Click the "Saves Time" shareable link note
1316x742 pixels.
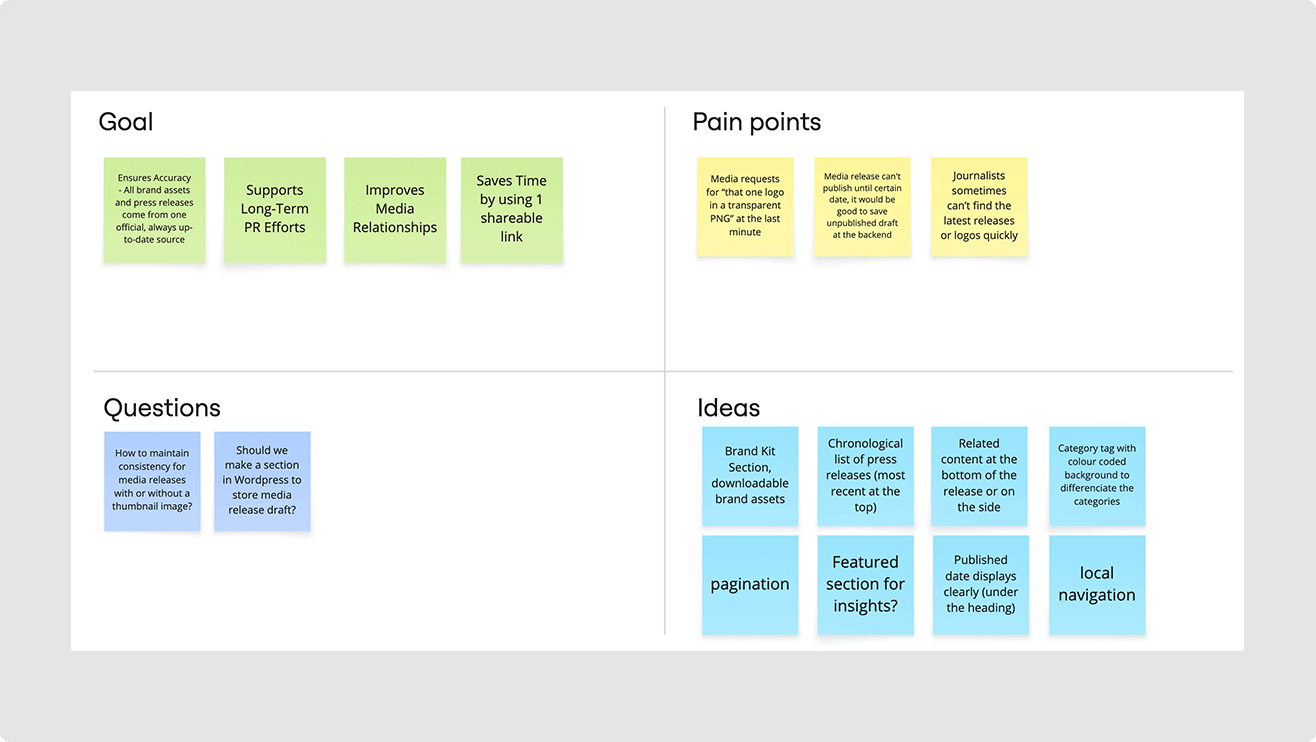(x=511, y=209)
